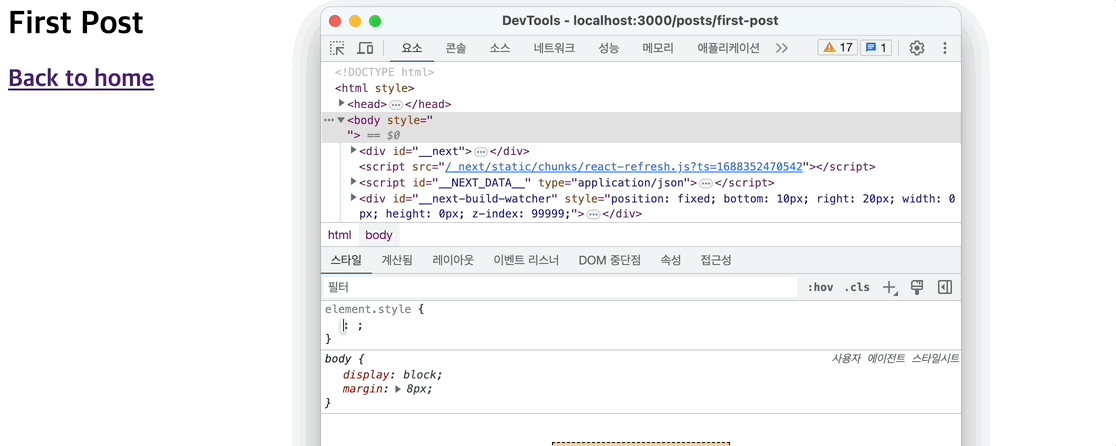Select the <!DOCTYPE html> line
1116x446 pixels.
coord(384,72)
